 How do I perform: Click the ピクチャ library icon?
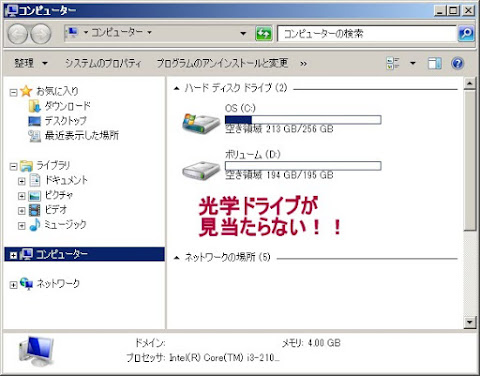click(x=35, y=195)
